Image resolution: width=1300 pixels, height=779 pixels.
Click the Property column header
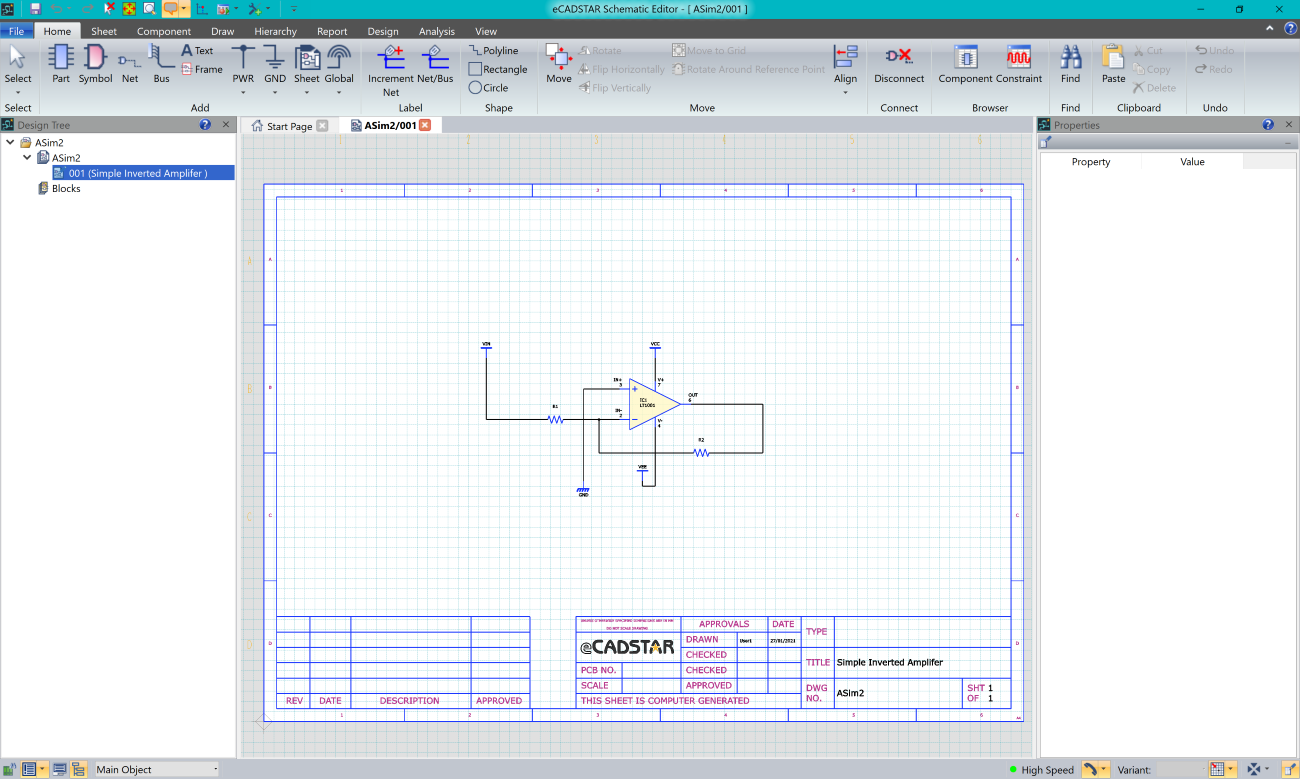1091,161
